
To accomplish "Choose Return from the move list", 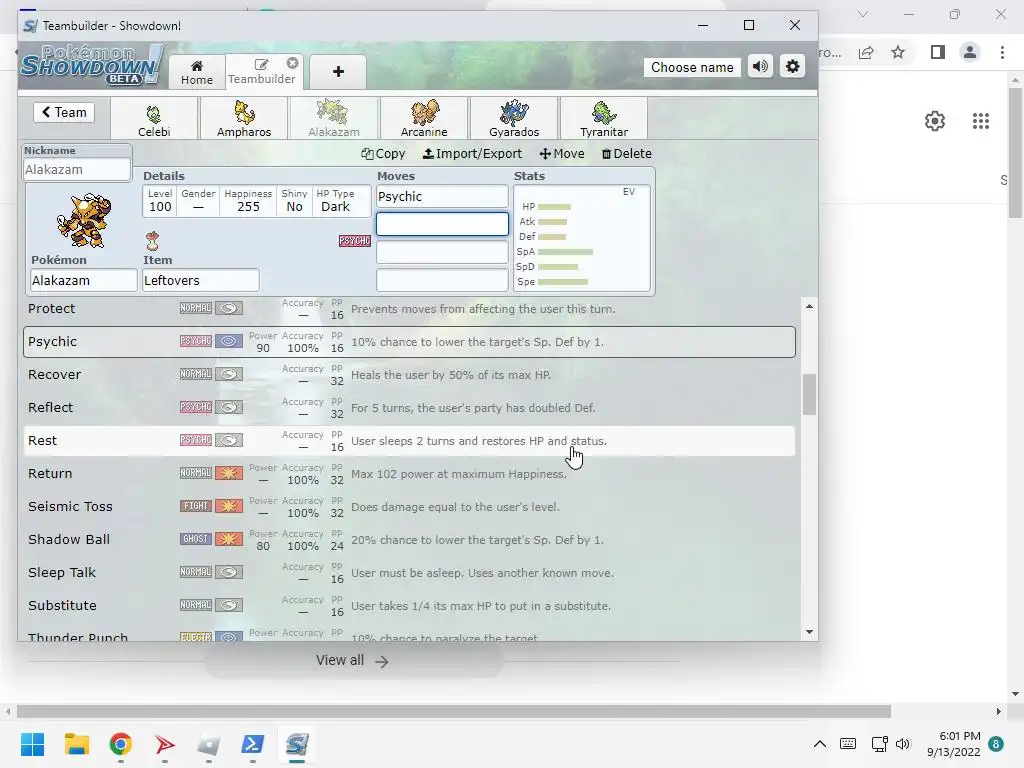I will 409,473.
